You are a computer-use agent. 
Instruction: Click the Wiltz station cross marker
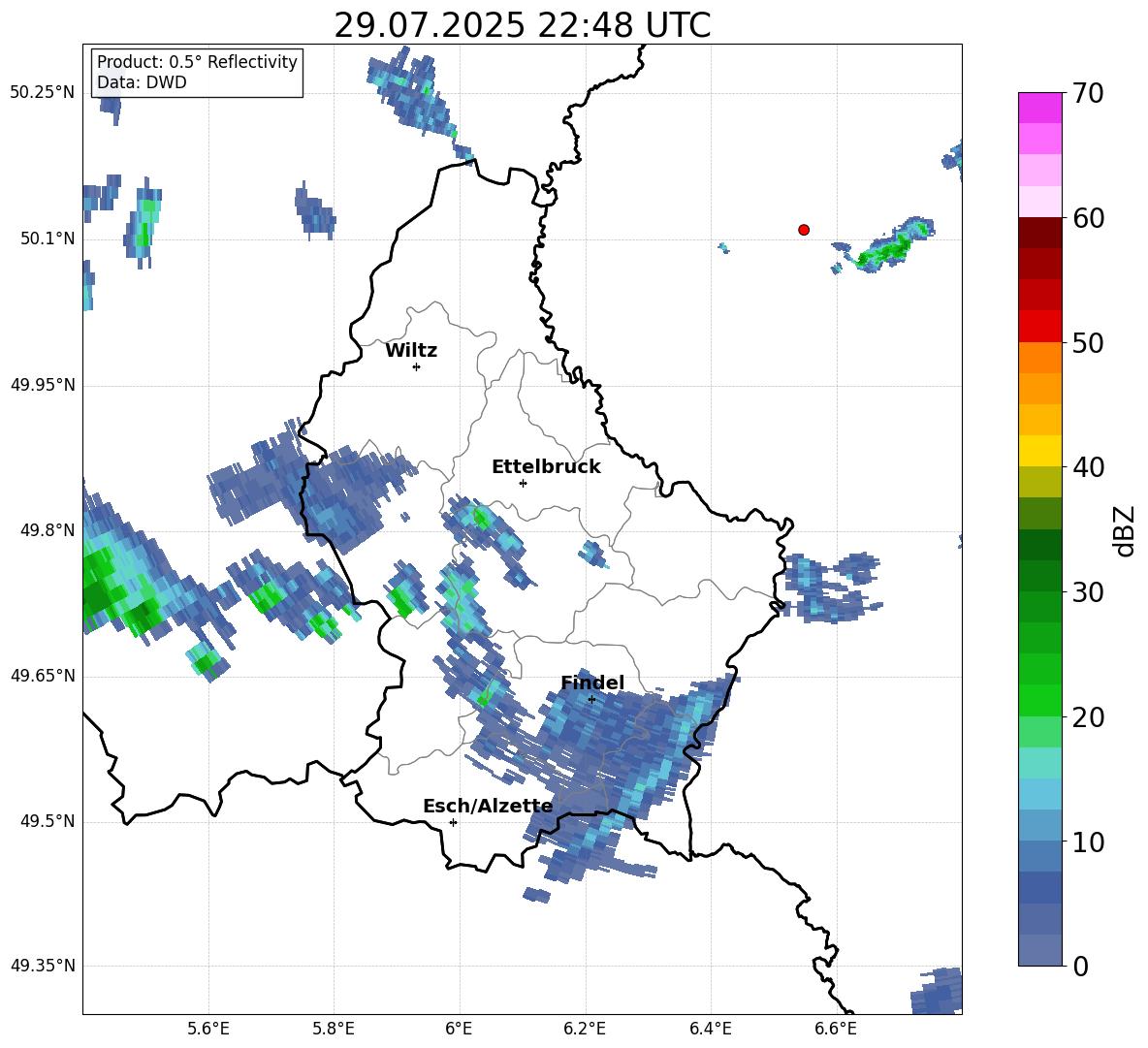pos(416,366)
